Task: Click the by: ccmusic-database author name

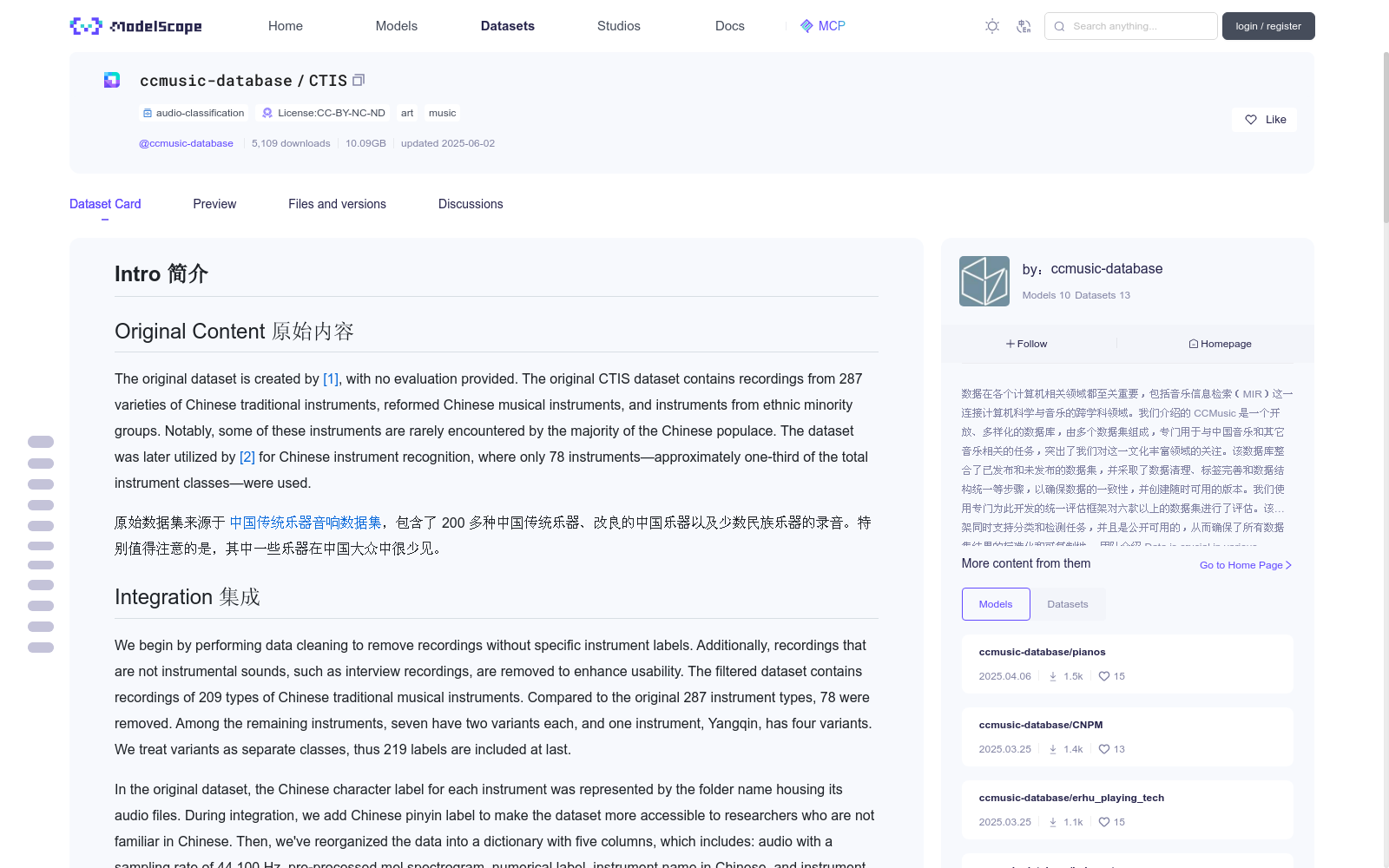Action: pyautogui.click(x=1107, y=269)
